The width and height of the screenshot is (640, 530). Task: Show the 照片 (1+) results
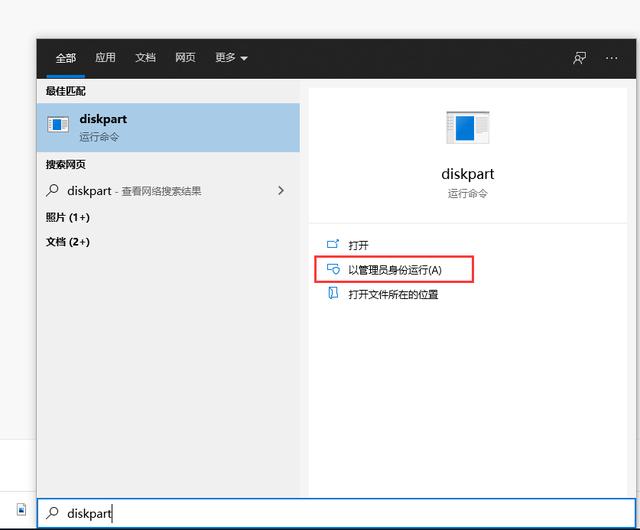click(x=68, y=217)
